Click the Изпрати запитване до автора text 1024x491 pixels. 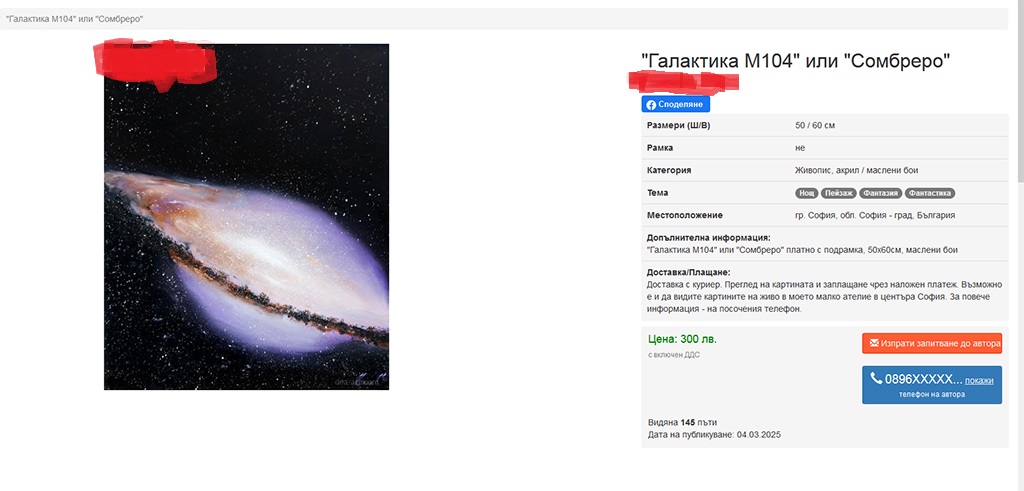(940, 343)
